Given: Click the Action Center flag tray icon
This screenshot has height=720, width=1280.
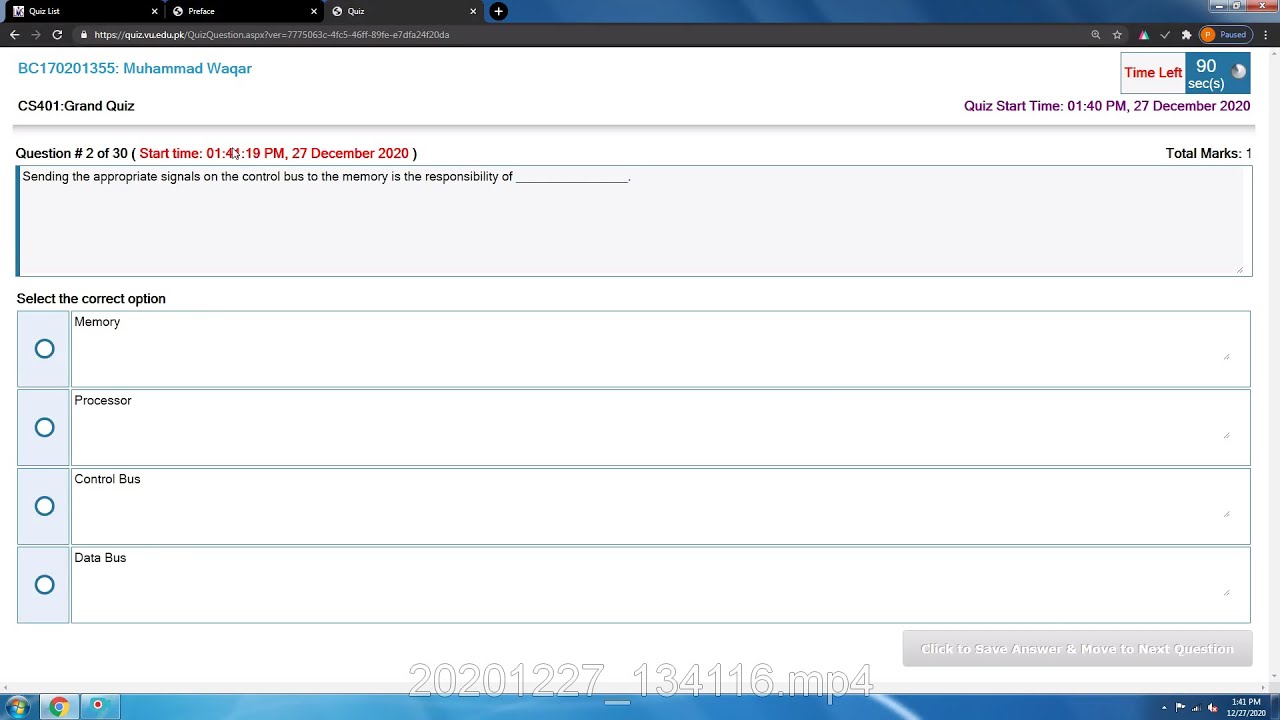Looking at the screenshot, I should tap(1180, 708).
